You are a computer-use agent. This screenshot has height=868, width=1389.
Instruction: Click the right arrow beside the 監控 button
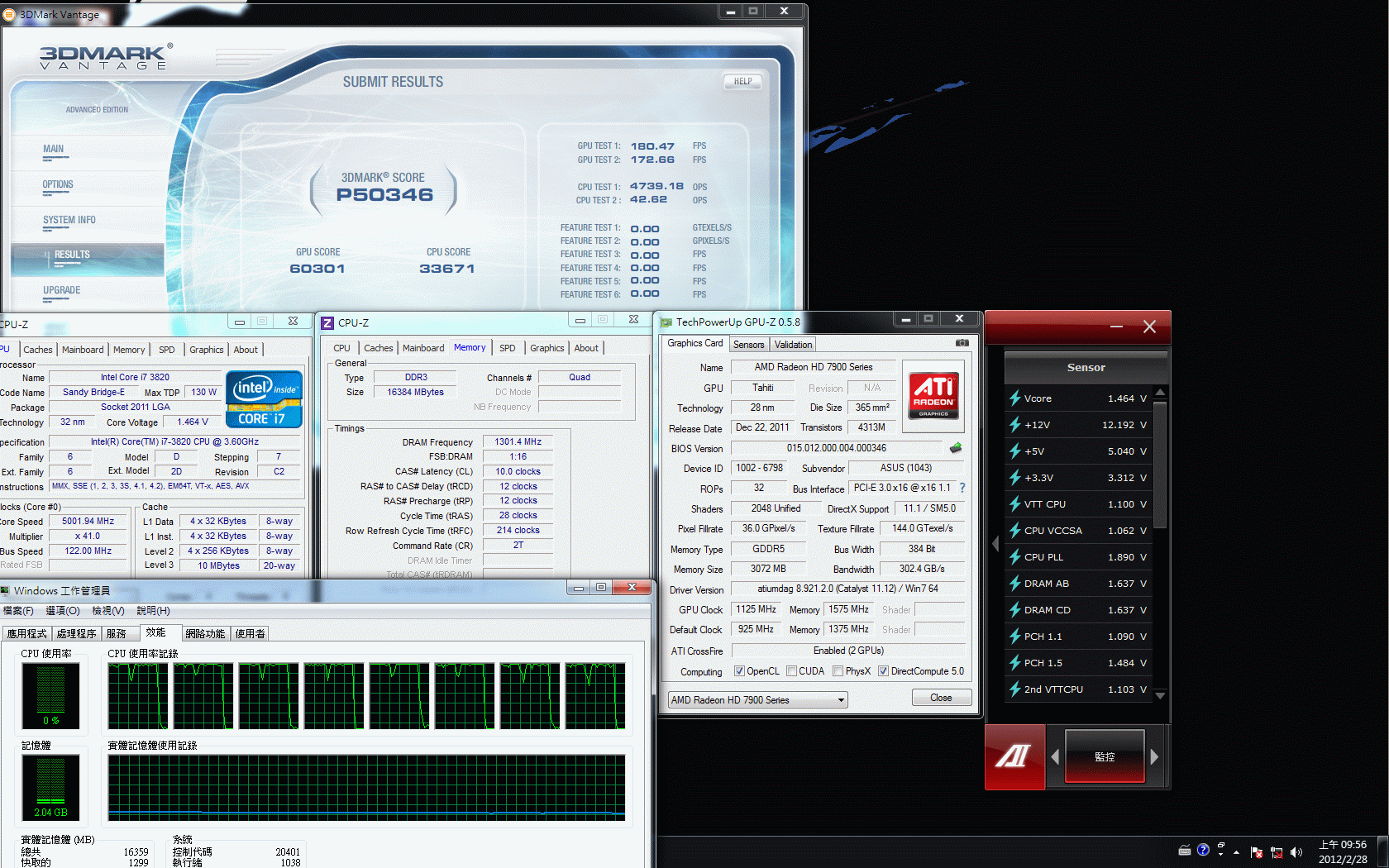(x=1154, y=756)
